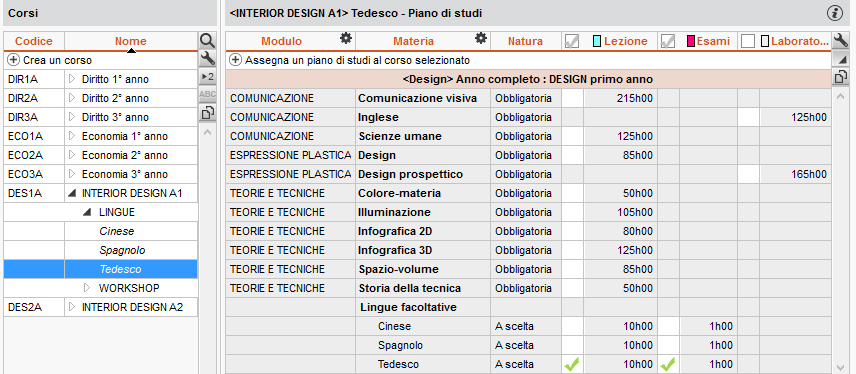Collapse the INTERIOR DESIGN A1 node
Image resolution: width=856 pixels, height=374 pixels.
pos(72,193)
